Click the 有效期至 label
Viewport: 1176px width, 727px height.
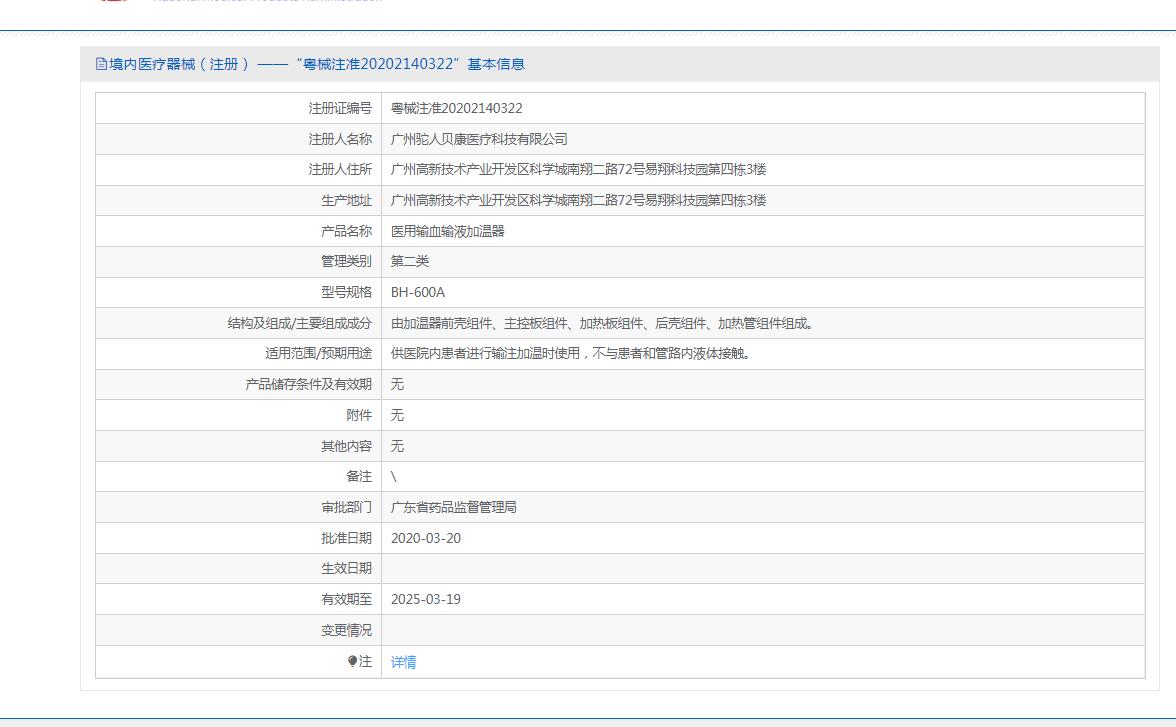point(346,599)
